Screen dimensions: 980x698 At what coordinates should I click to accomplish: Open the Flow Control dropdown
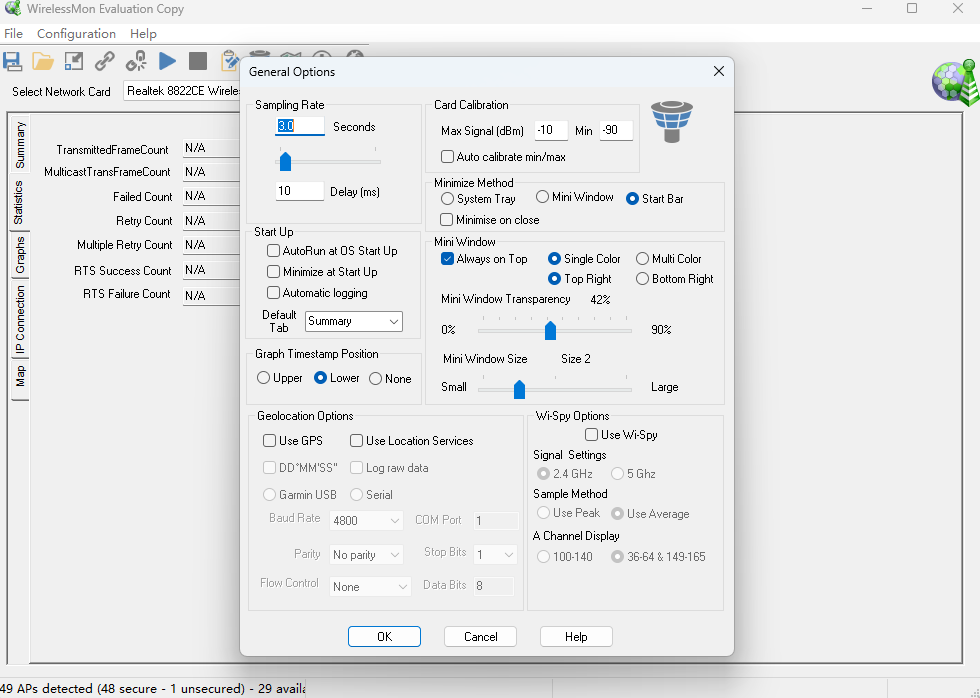(370, 587)
